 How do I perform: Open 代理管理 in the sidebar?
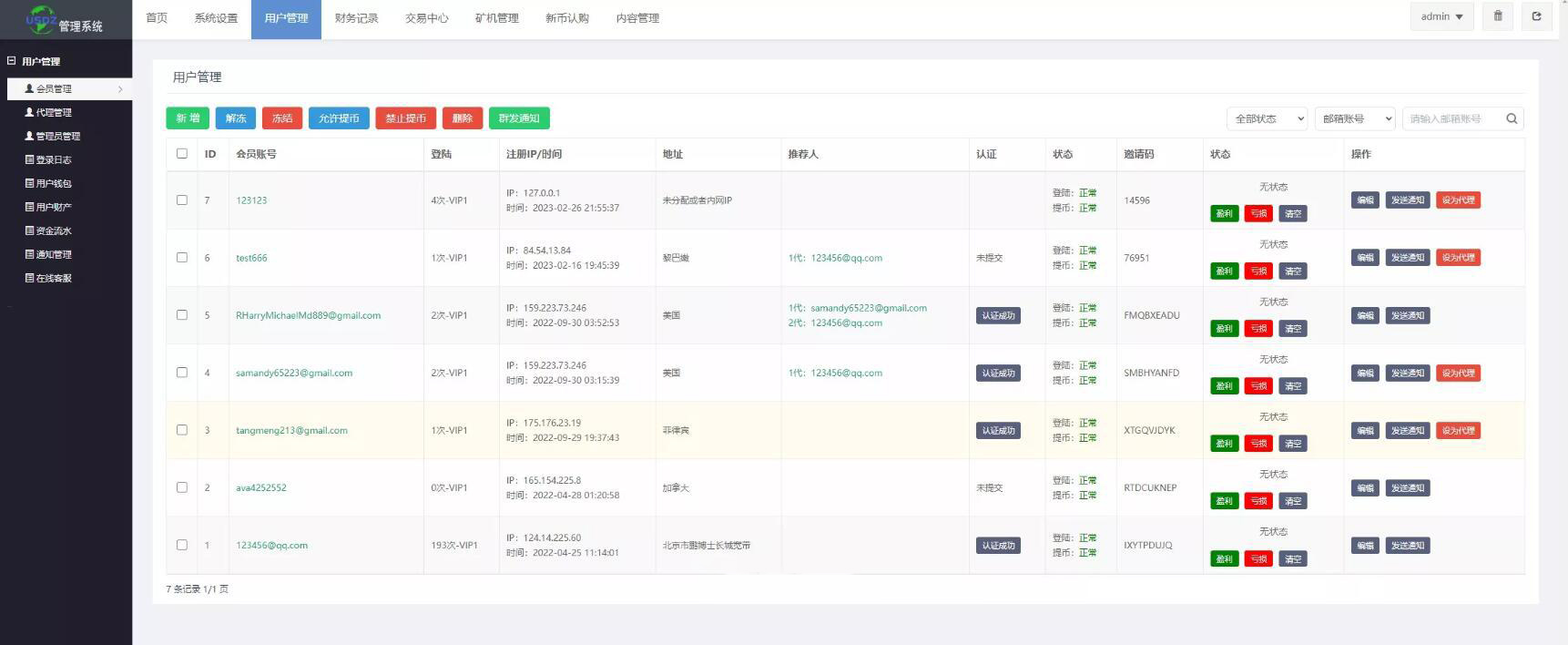(x=53, y=113)
